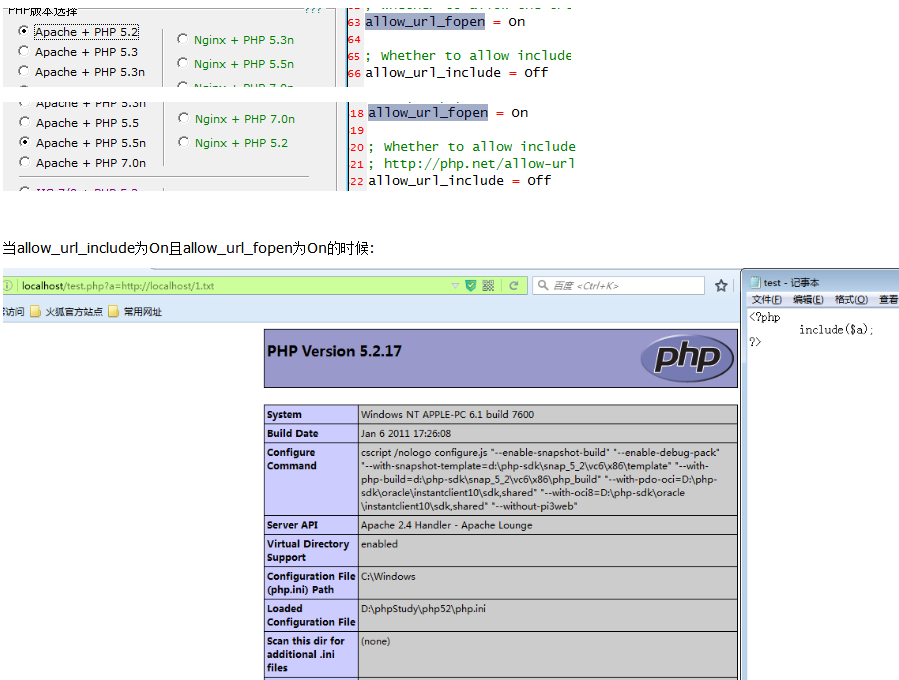899x680 pixels.
Task: Select the Apache + PHP 5.3 radio button
Action: pyautogui.click(x=24, y=51)
